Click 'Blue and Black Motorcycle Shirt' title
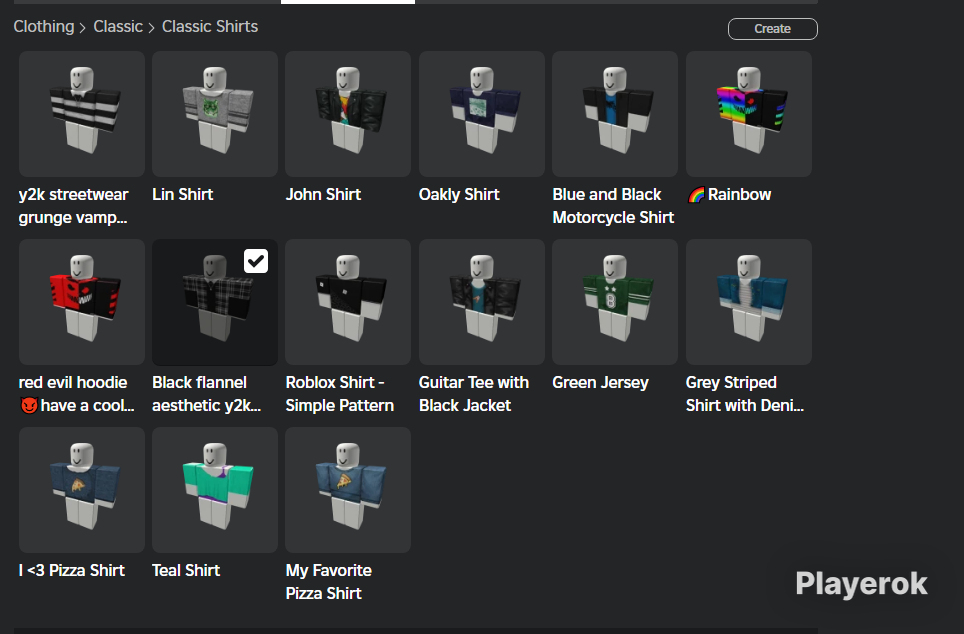Image resolution: width=964 pixels, height=634 pixels. pyautogui.click(x=613, y=206)
